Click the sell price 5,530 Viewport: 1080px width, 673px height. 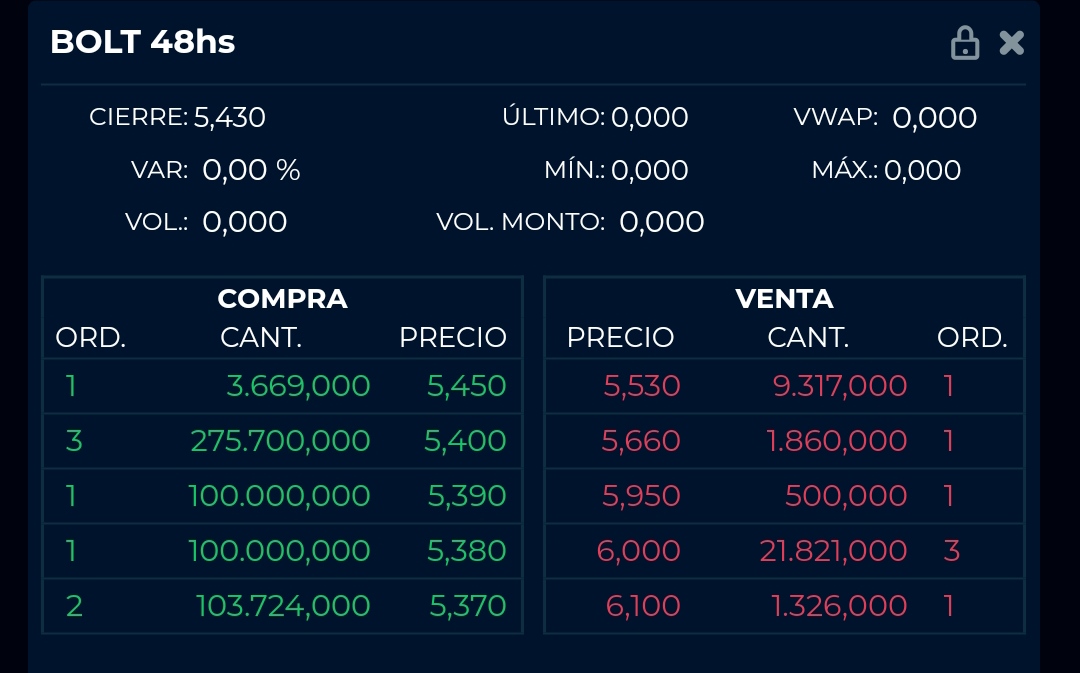point(642,386)
